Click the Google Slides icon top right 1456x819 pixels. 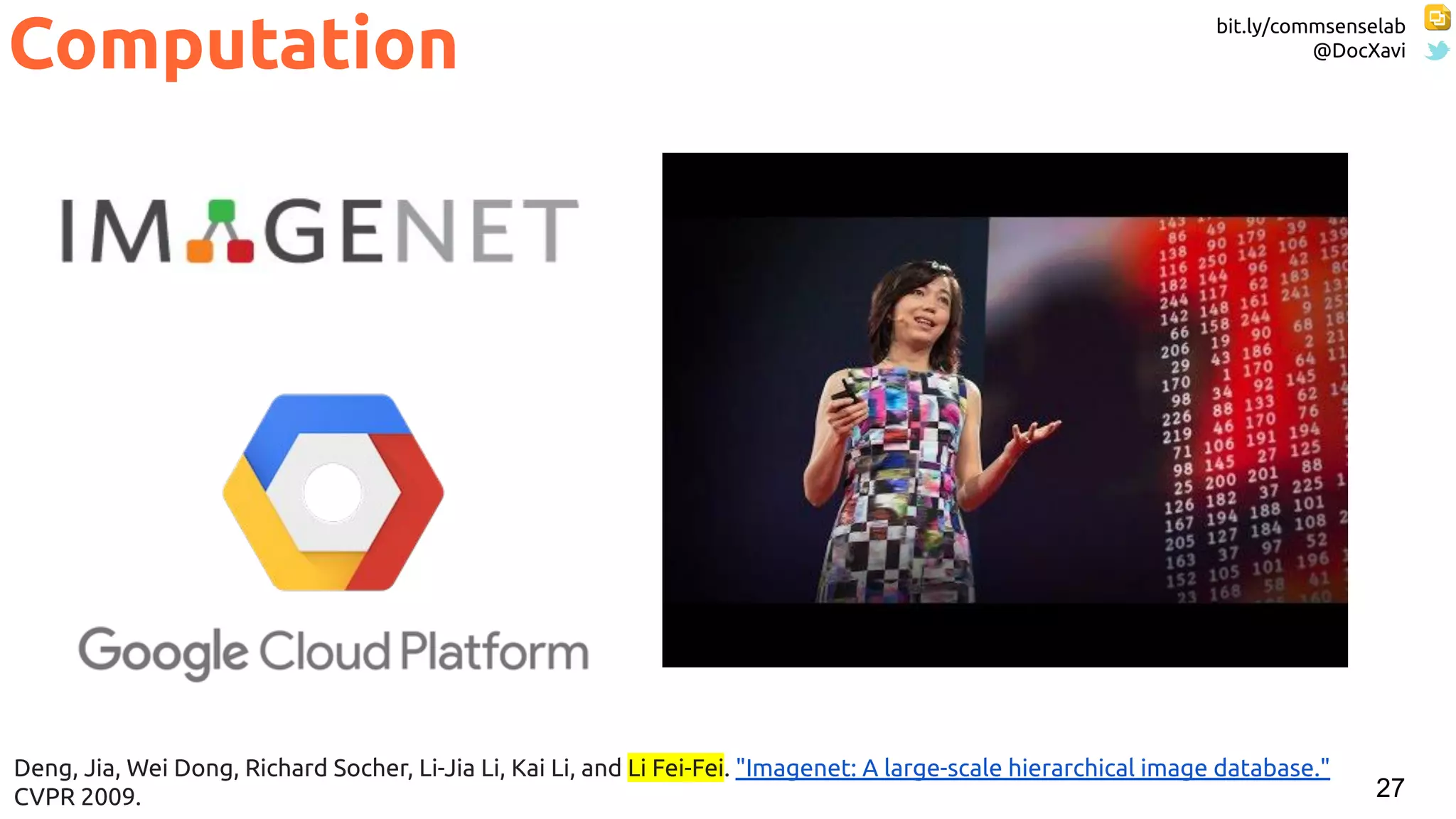click(x=1437, y=18)
